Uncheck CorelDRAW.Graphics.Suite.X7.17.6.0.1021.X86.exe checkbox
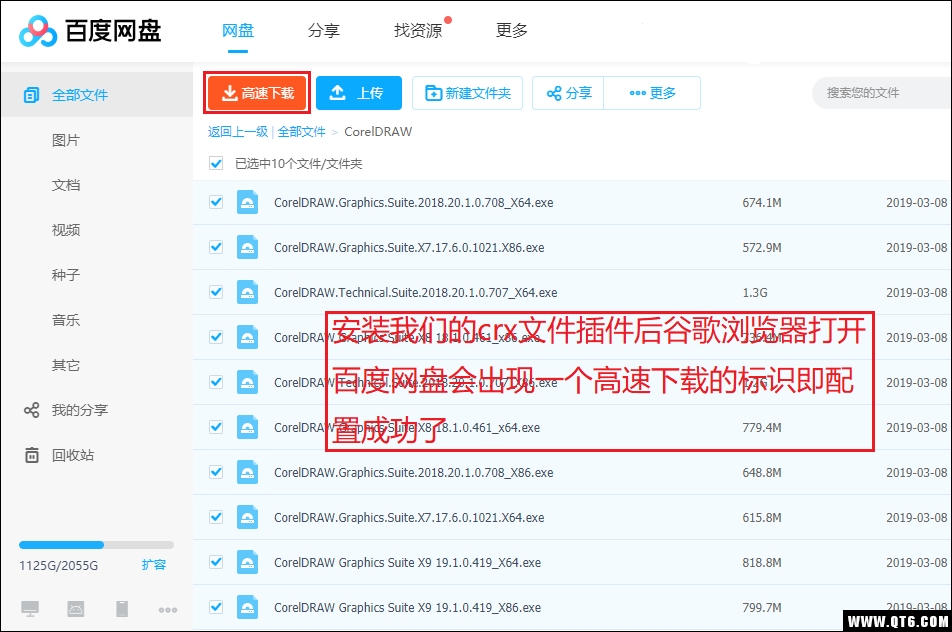The width and height of the screenshot is (952, 632). [216, 247]
